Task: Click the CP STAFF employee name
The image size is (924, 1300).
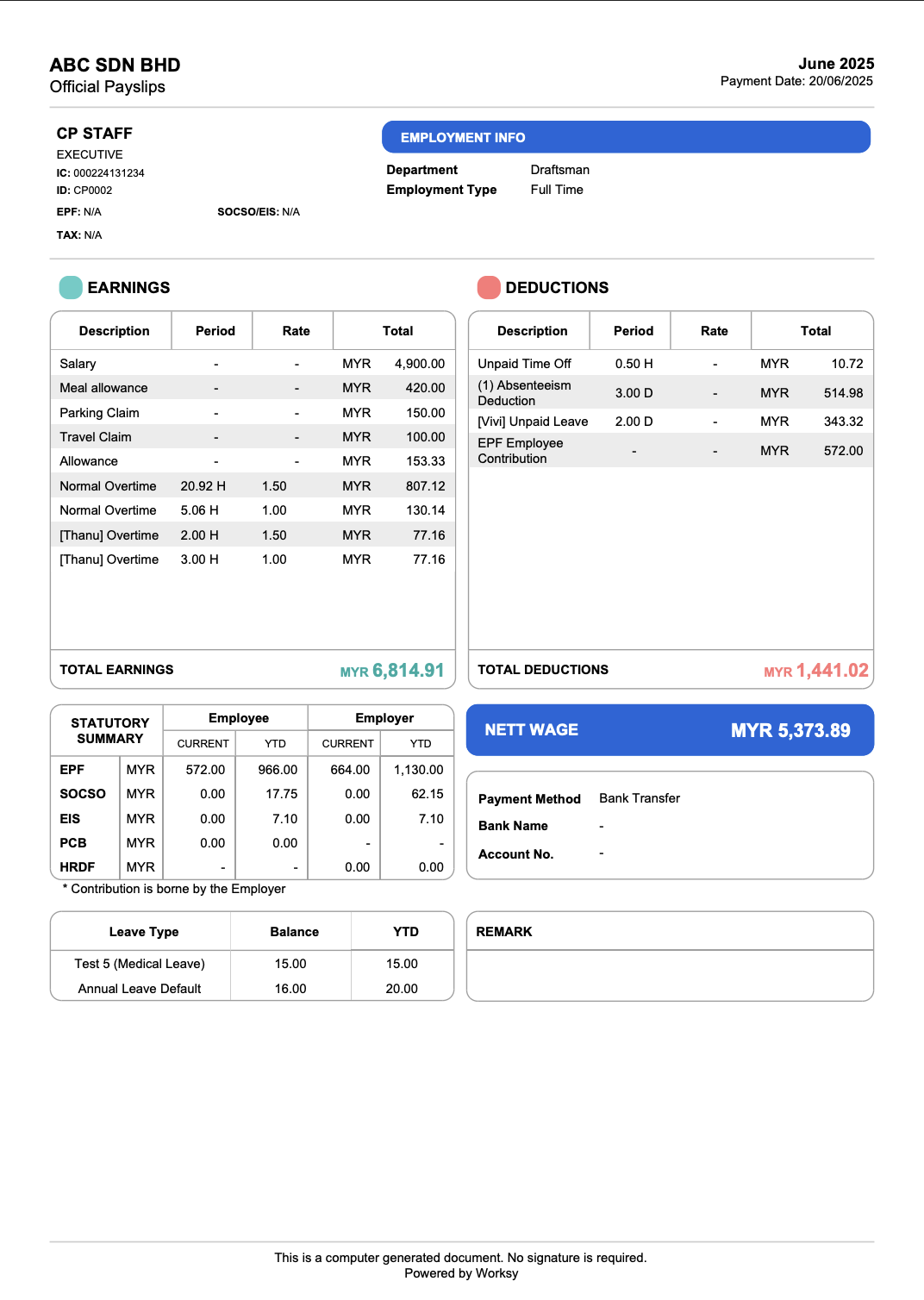Action: [95, 134]
